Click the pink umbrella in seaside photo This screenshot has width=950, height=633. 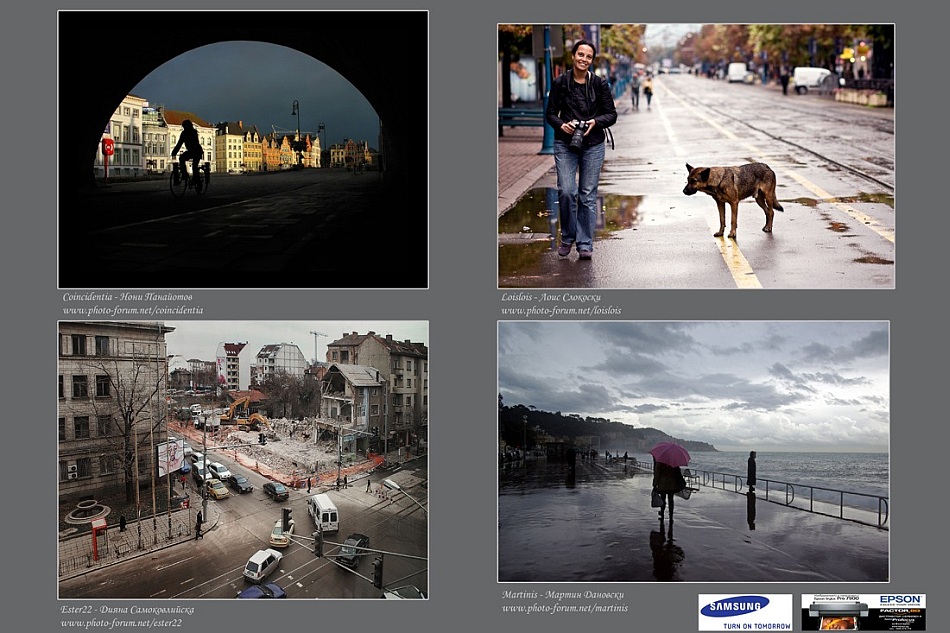click(x=670, y=454)
